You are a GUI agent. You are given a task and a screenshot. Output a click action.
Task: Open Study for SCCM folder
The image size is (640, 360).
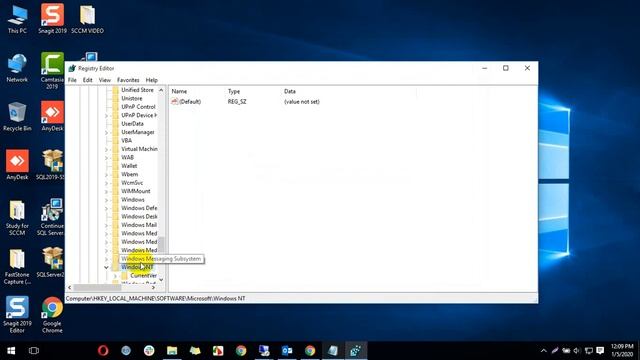point(17,217)
